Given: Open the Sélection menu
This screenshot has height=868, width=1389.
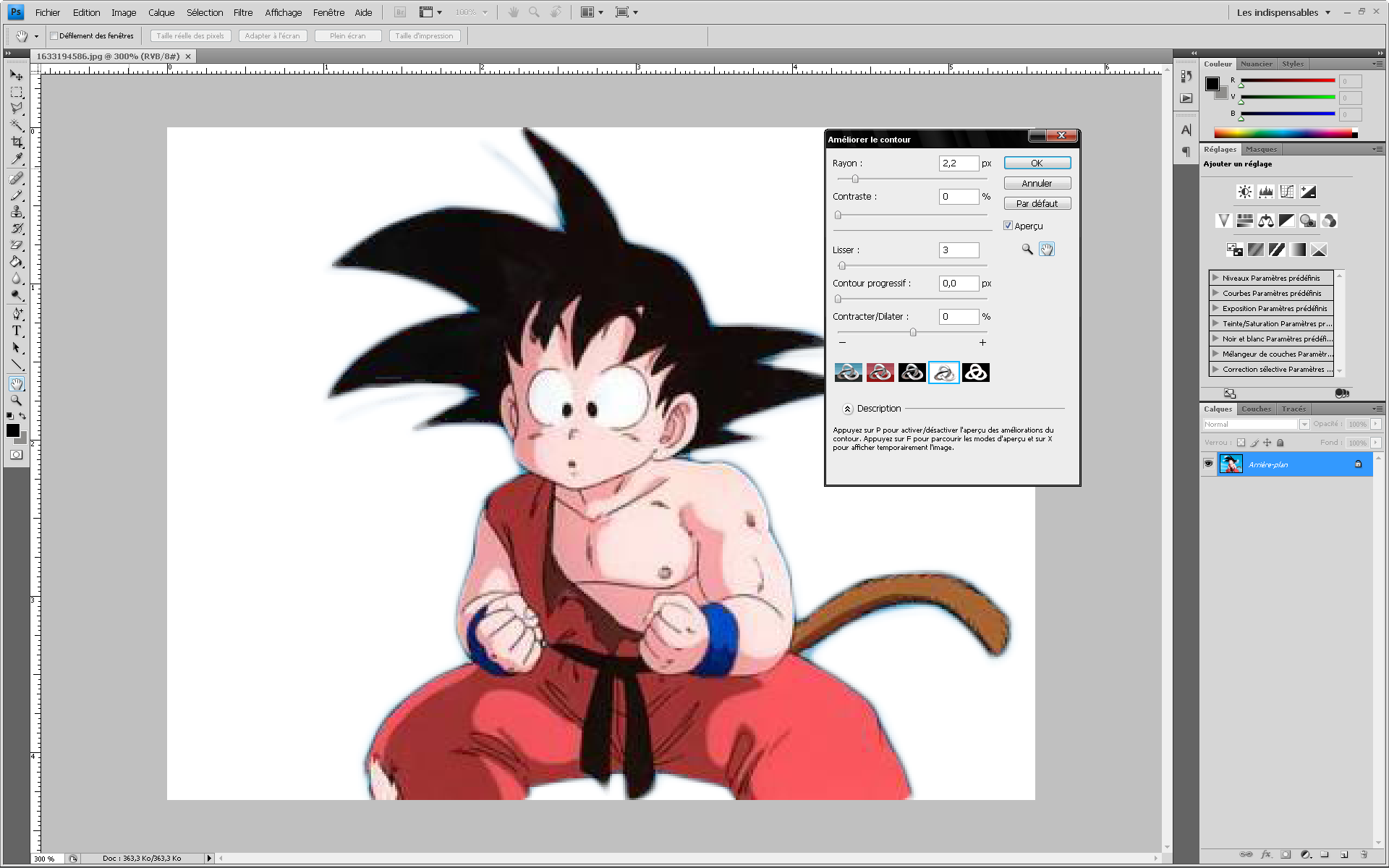Looking at the screenshot, I should coord(205,12).
